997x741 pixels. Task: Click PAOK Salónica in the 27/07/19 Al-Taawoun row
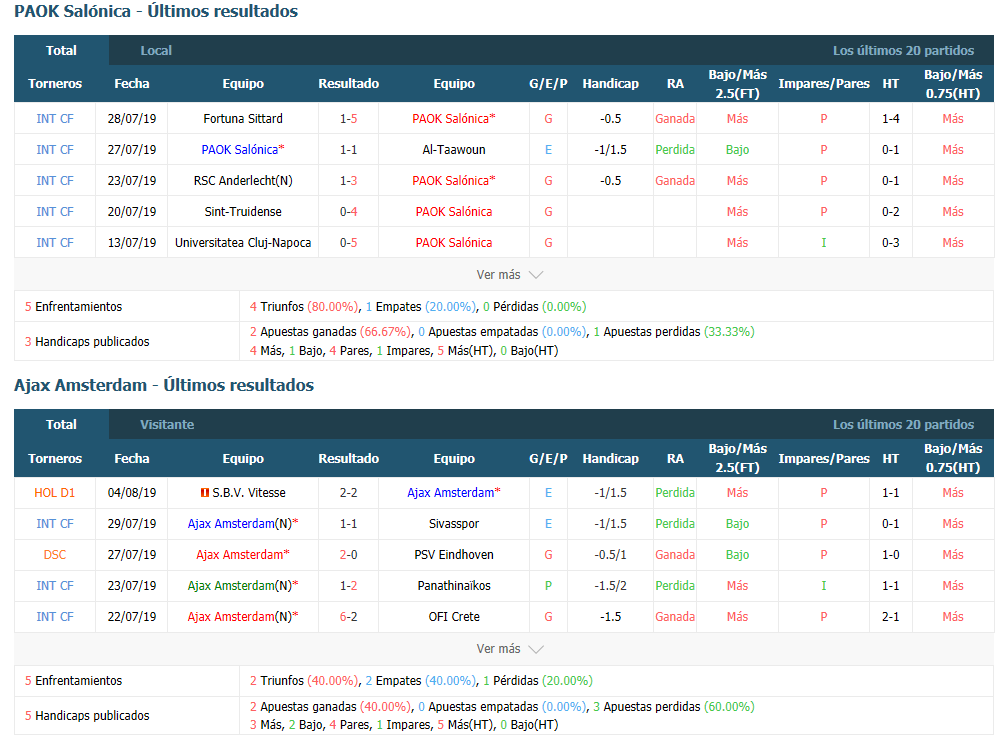(240, 150)
